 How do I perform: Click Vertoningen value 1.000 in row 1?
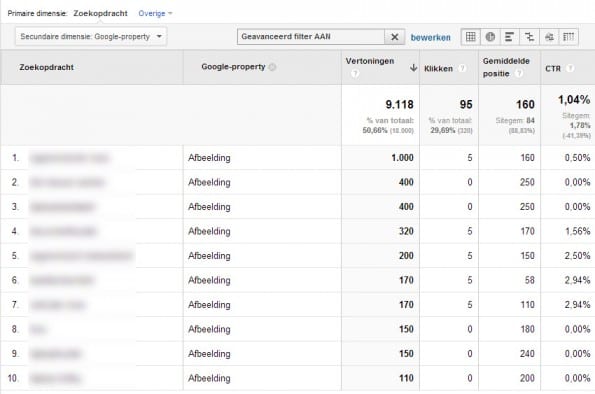click(402, 158)
